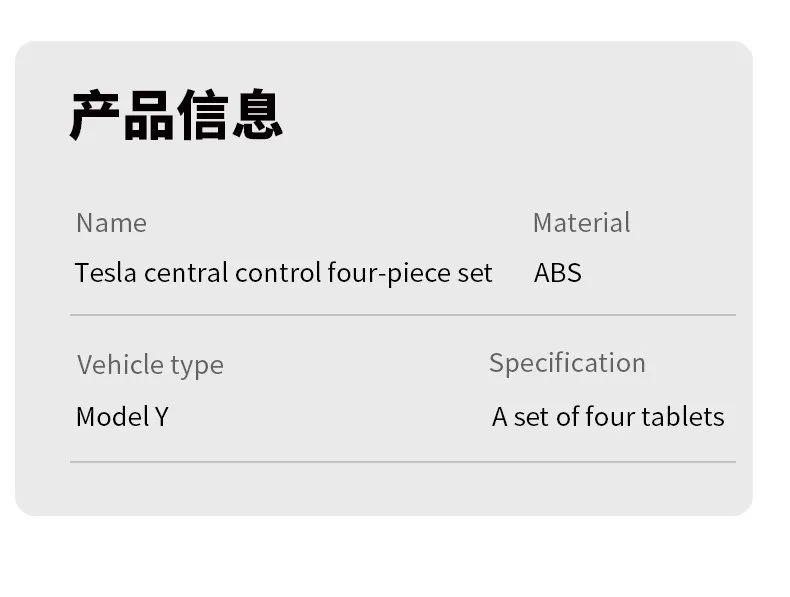Select the Material field label
Viewport: 790px width, 597px height.
point(581,223)
